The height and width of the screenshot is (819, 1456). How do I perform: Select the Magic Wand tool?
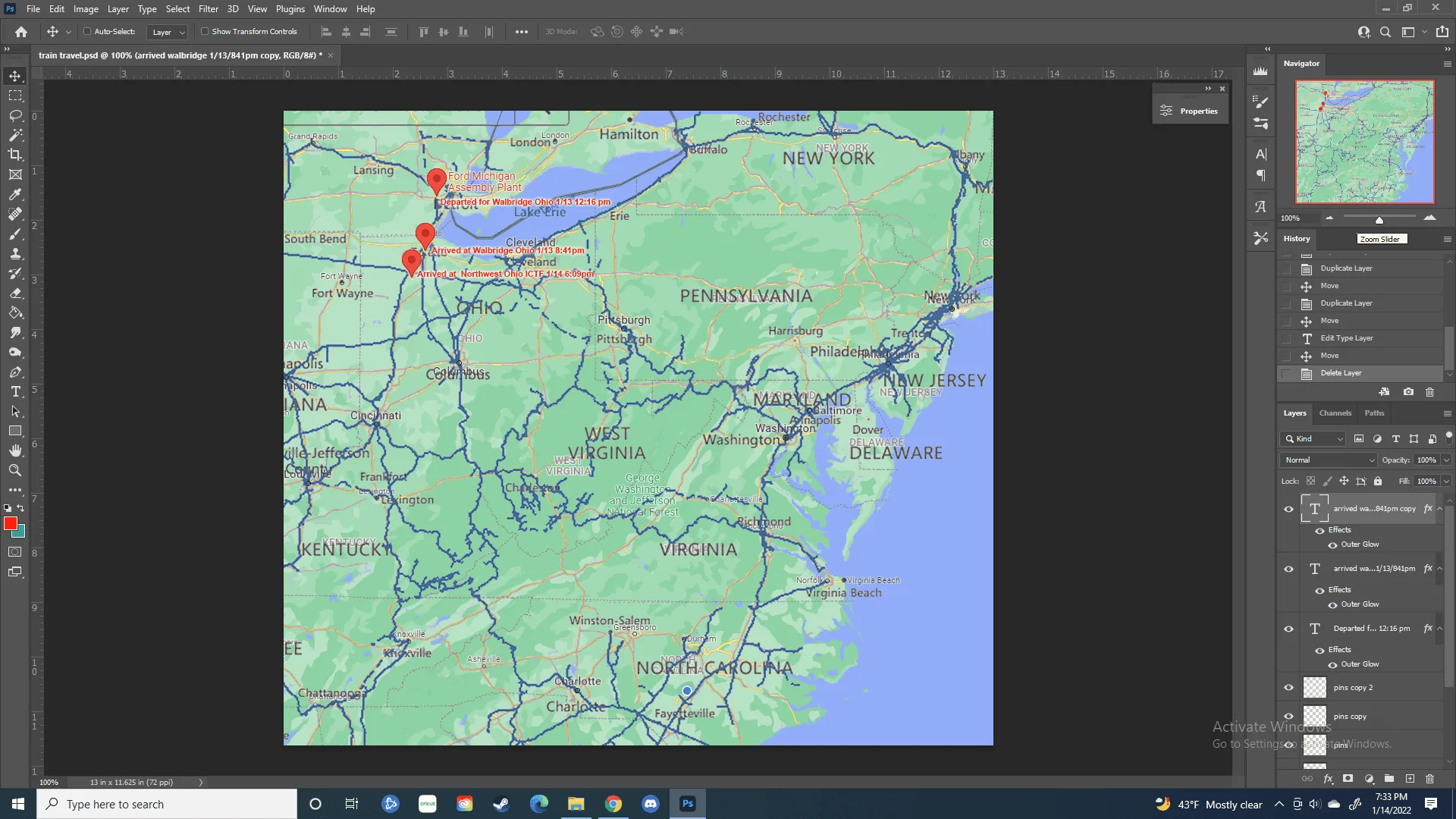[x=15, y=135]
